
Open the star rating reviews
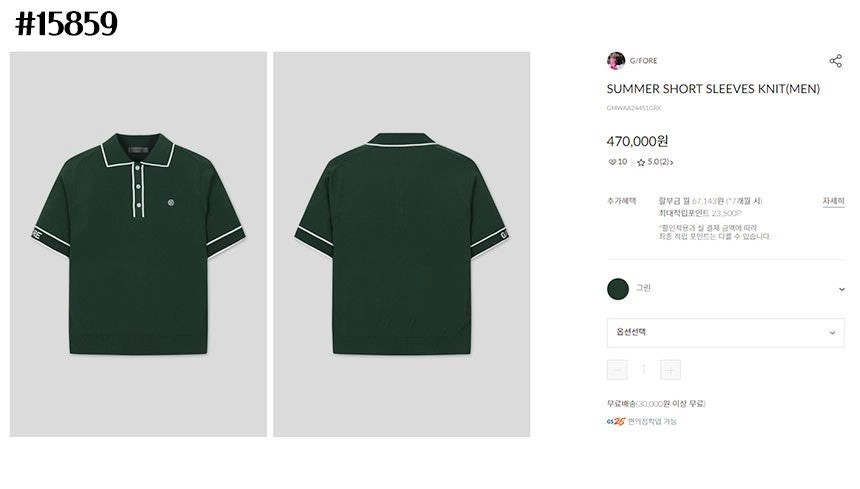(654, 162)
